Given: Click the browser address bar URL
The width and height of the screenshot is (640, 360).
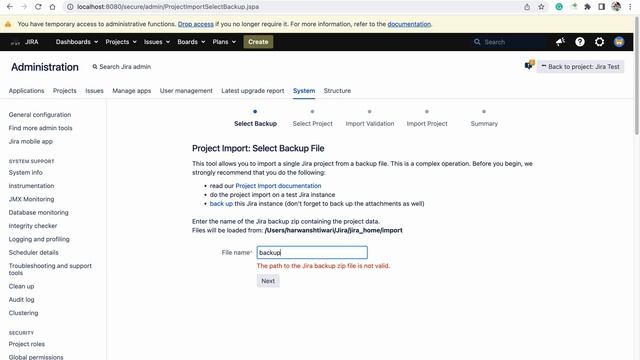Looking at the screenshot, I should pos(168,7).
